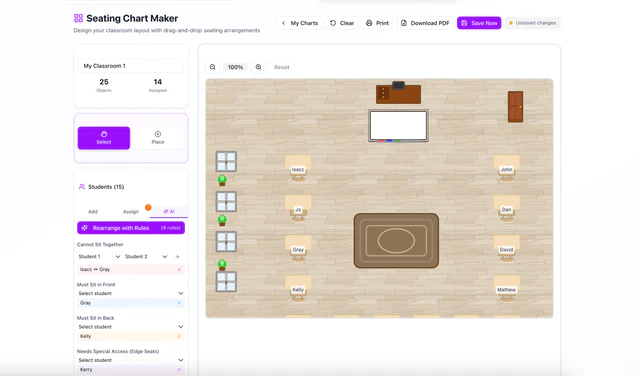Click the 14 Assigned counter
Image resolution: width=640 pixels, height=376 pixels.
158,85
